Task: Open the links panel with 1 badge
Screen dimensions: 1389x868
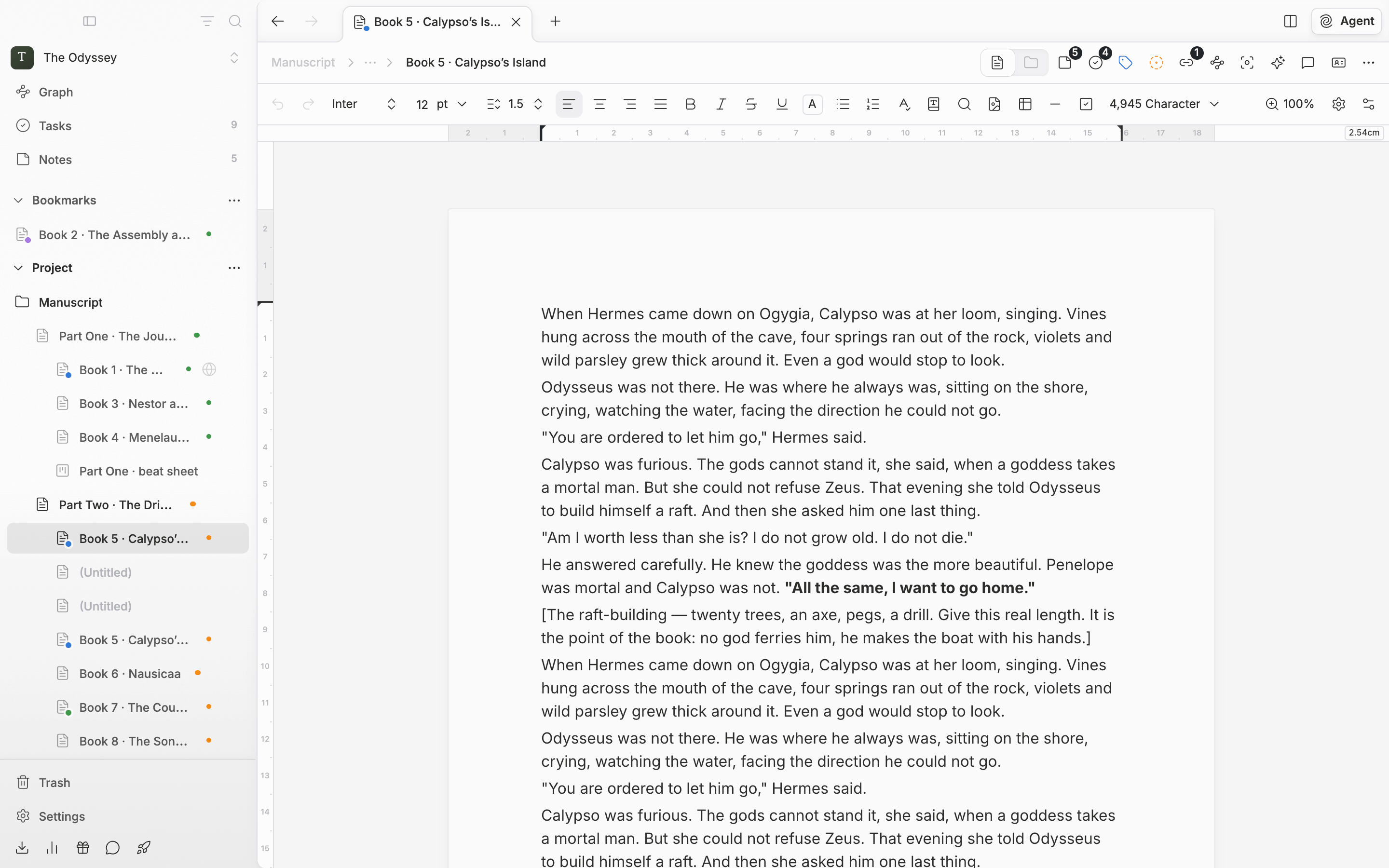Action: 1187,63
